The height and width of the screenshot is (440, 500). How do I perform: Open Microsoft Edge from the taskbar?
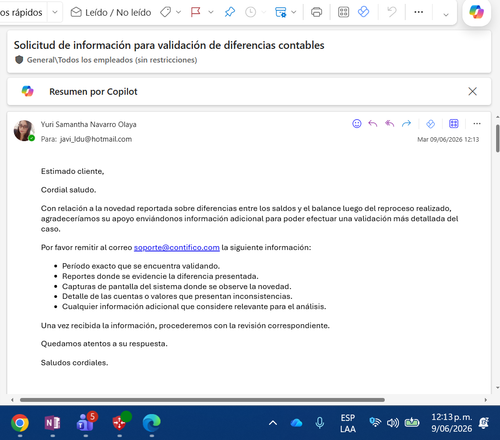[x=152, y=423]
